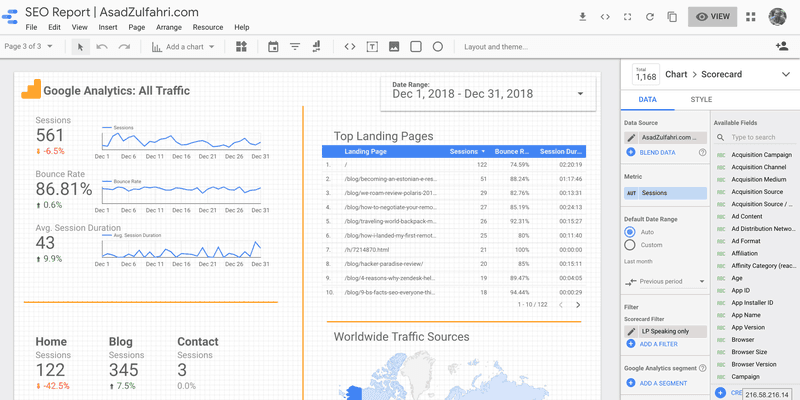Switch to the DATA tab
This screenshot has width=800, height=400.
[647, 99]
